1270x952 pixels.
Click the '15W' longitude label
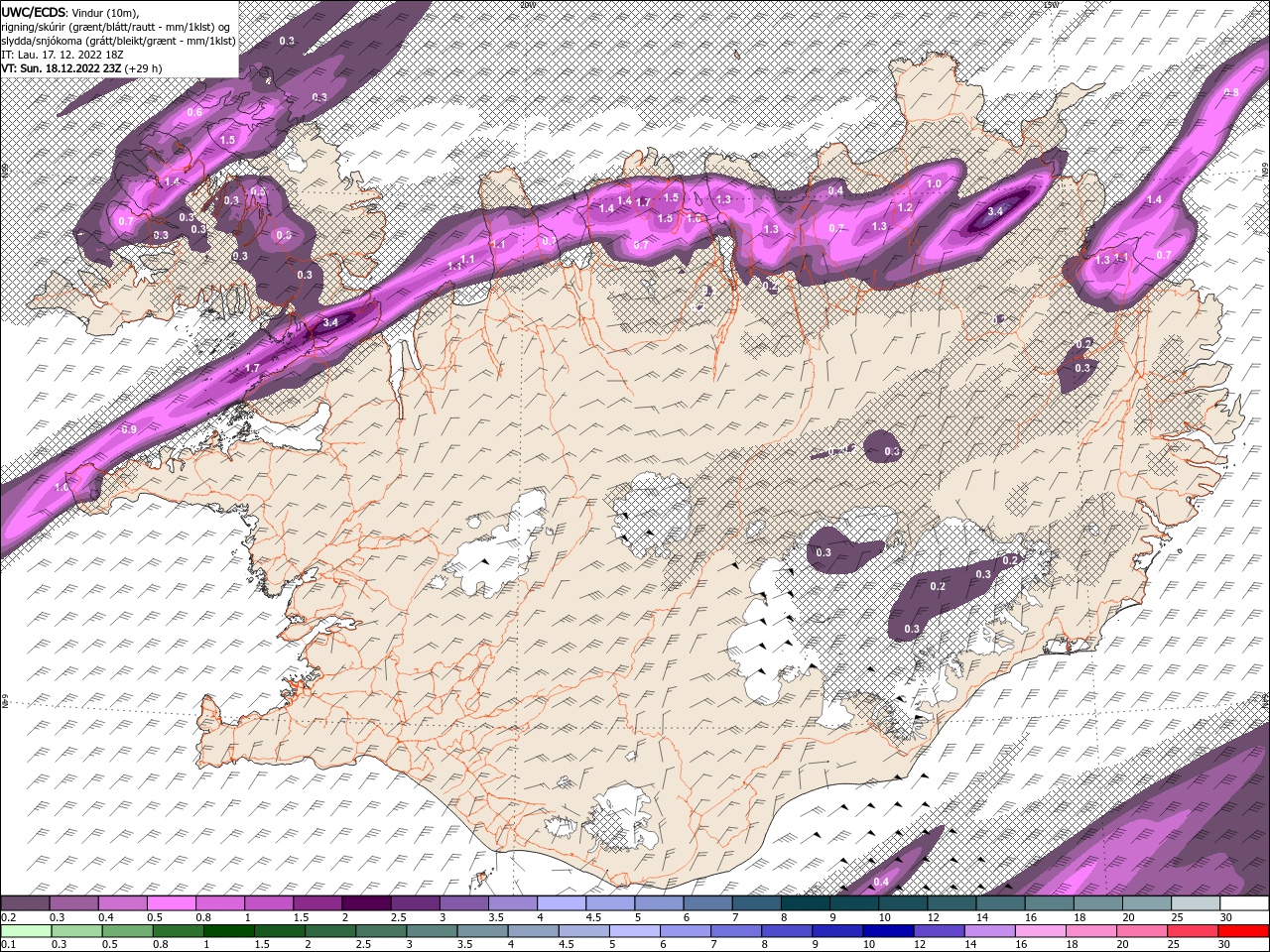point(1050,4)
